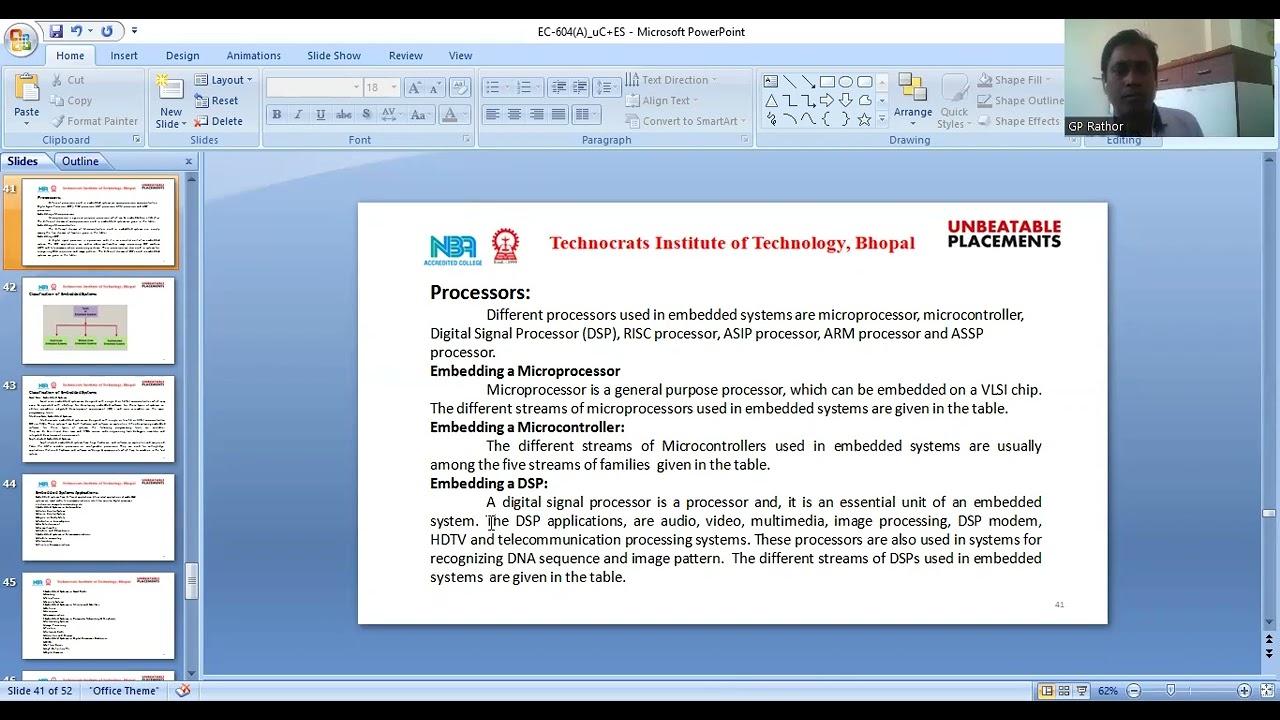Click Clear All Formatting icon

(460, 88)
